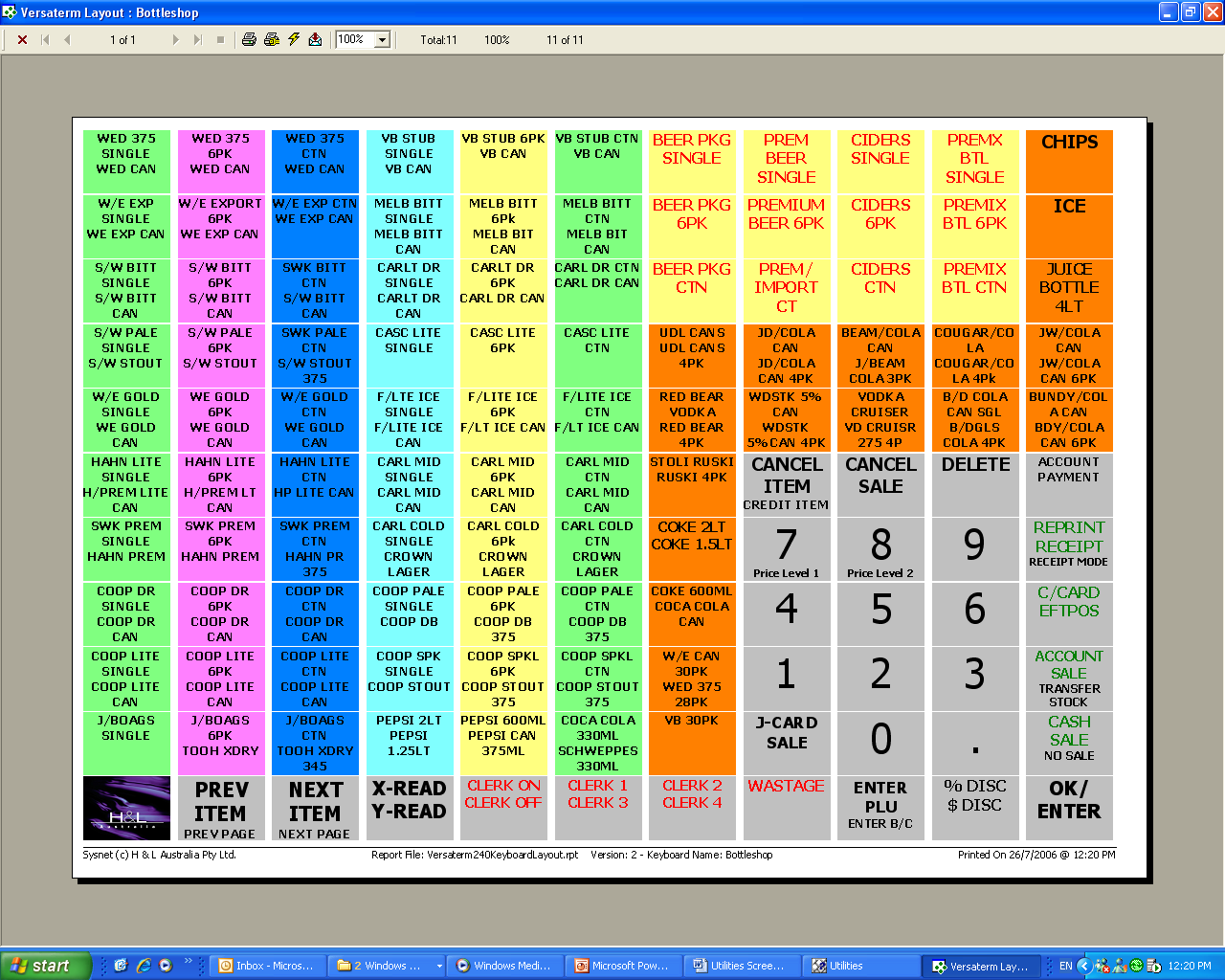Screen dimensions: 1225x980
Task: Click ACCOUNT PAYMENT key
Action: click(x=1069, y=484)
